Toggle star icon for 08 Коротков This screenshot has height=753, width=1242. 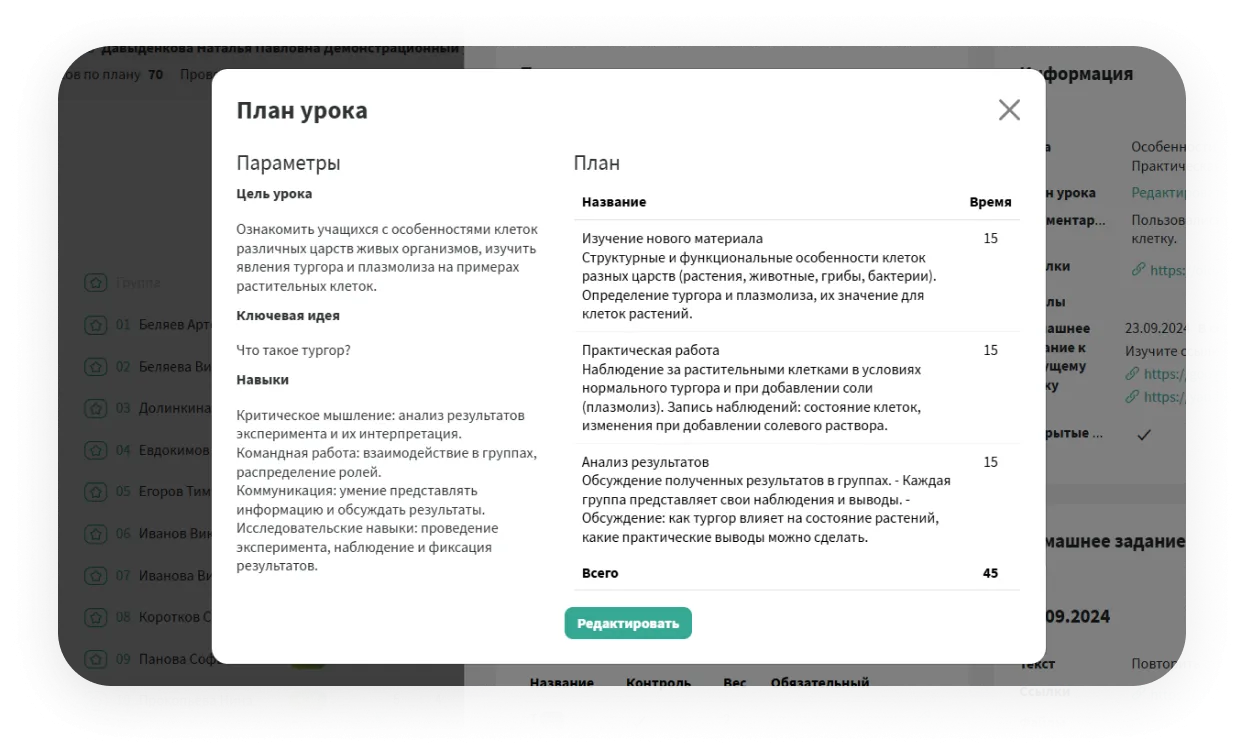point(95,617)
